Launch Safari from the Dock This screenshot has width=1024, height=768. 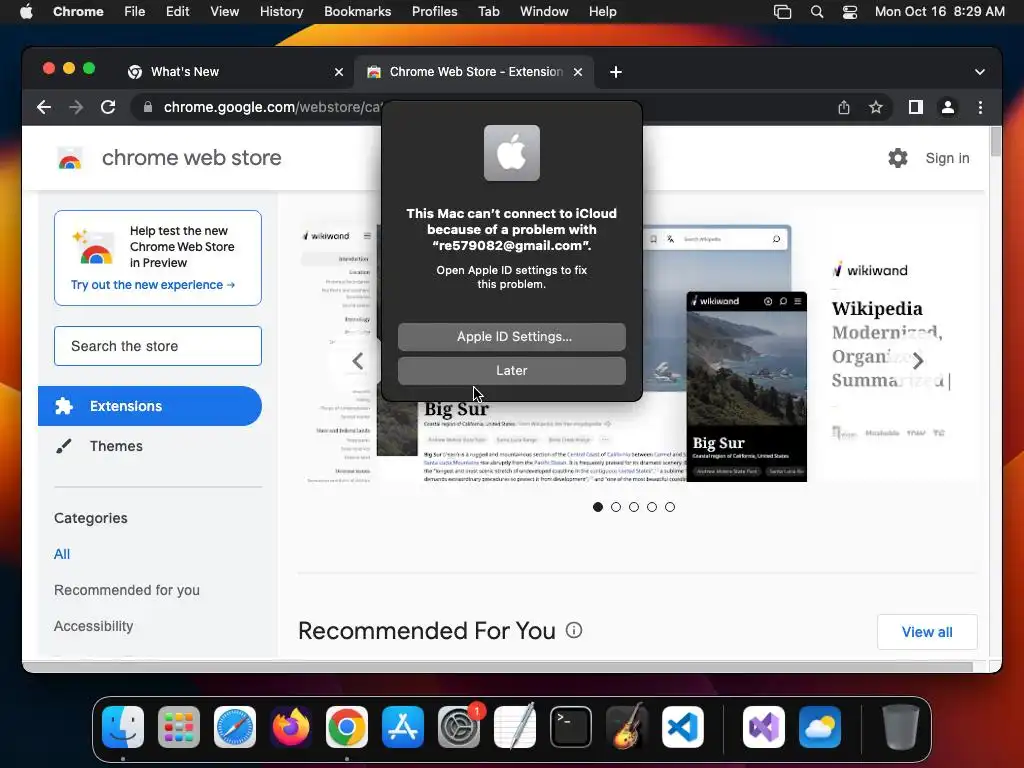click(235, 727)
